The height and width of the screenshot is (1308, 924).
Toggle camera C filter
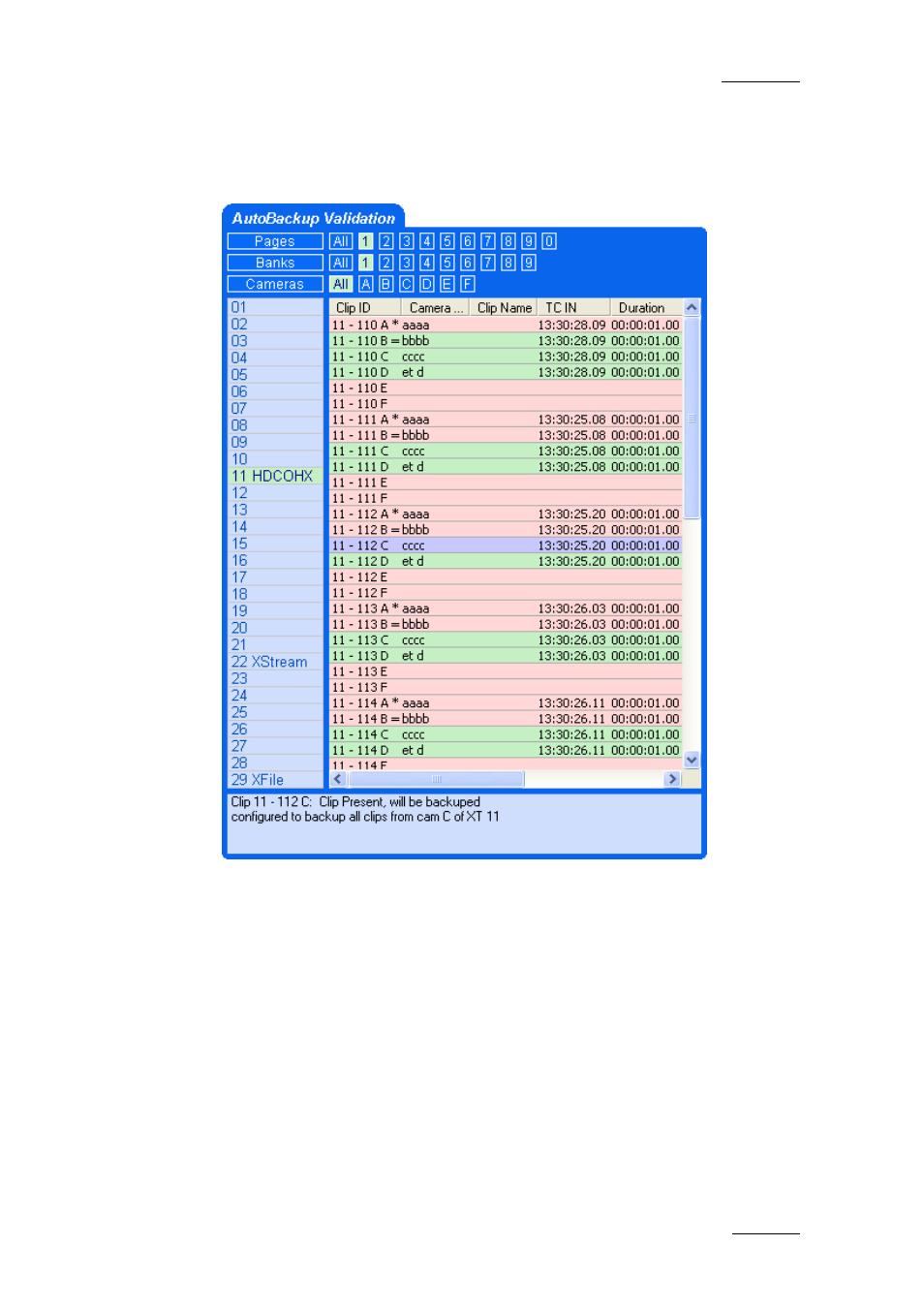[407, 284]
